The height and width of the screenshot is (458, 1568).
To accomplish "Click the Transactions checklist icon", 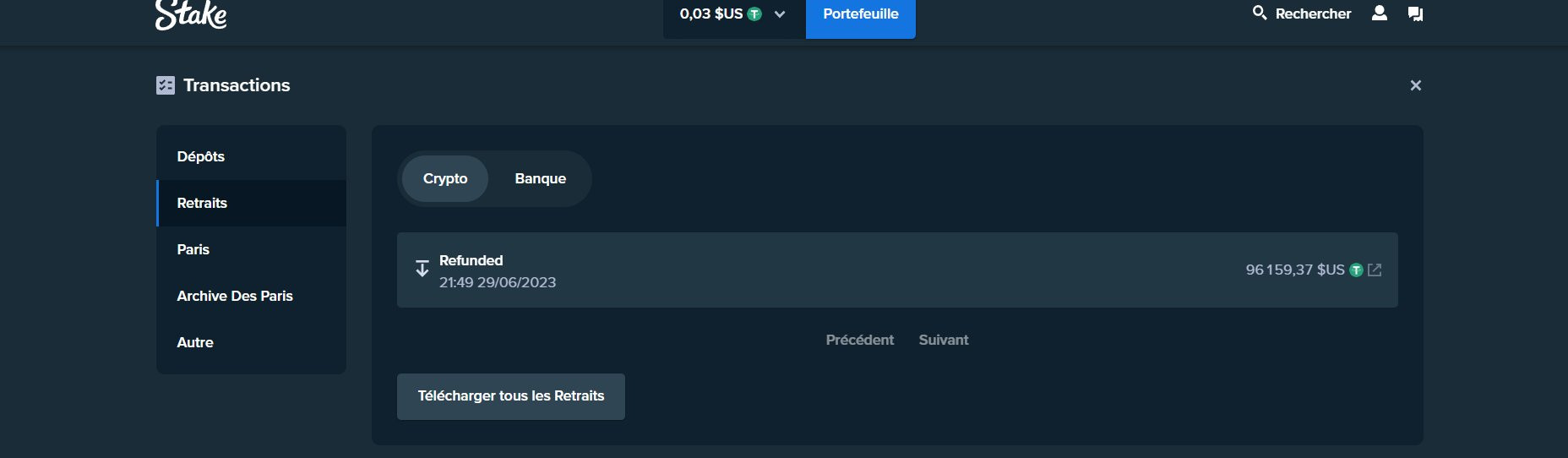I will [x=166, y=85].
